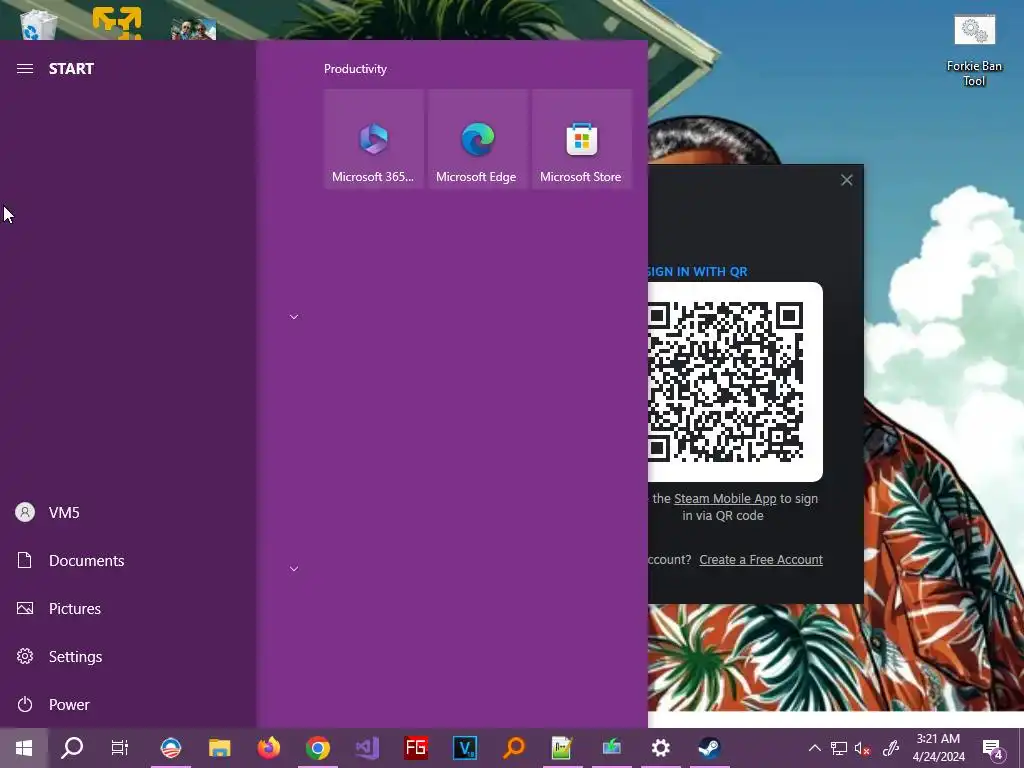The image size is (1024, 768).
Task: Switch to Steam on the taskbar
Action: [x=709, y=748]
